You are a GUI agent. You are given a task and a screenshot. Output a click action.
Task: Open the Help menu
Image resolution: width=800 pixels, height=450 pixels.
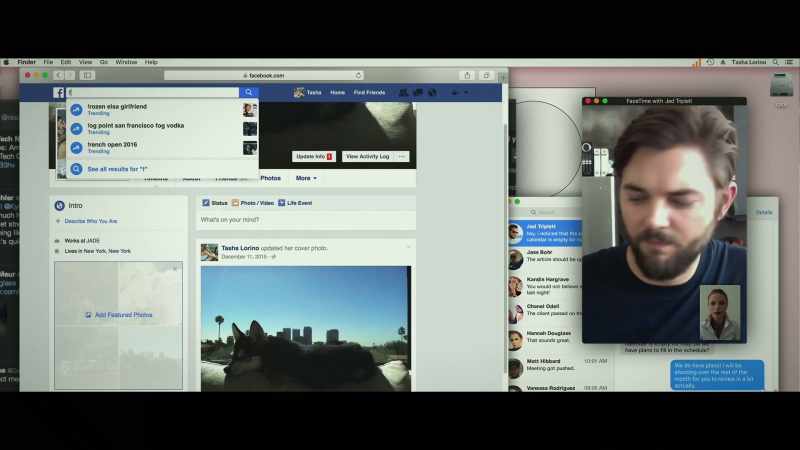point(151,62)
